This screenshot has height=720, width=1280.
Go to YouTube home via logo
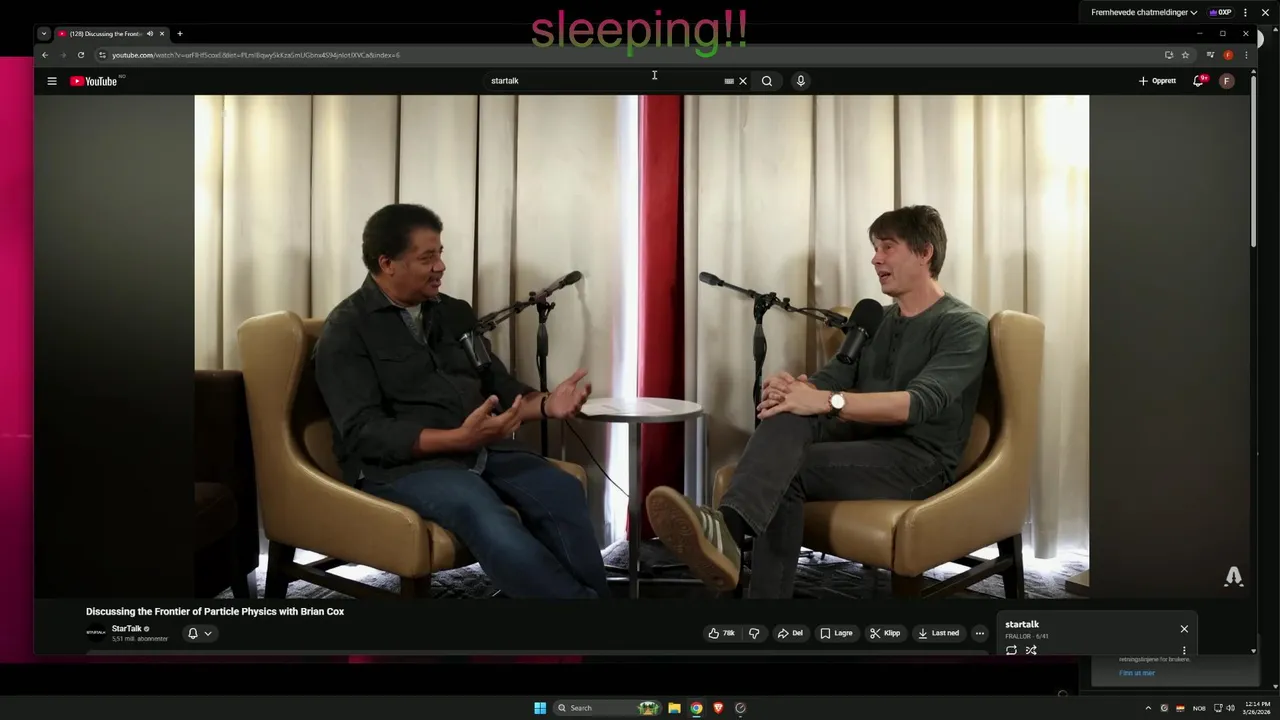pos(95,81)
